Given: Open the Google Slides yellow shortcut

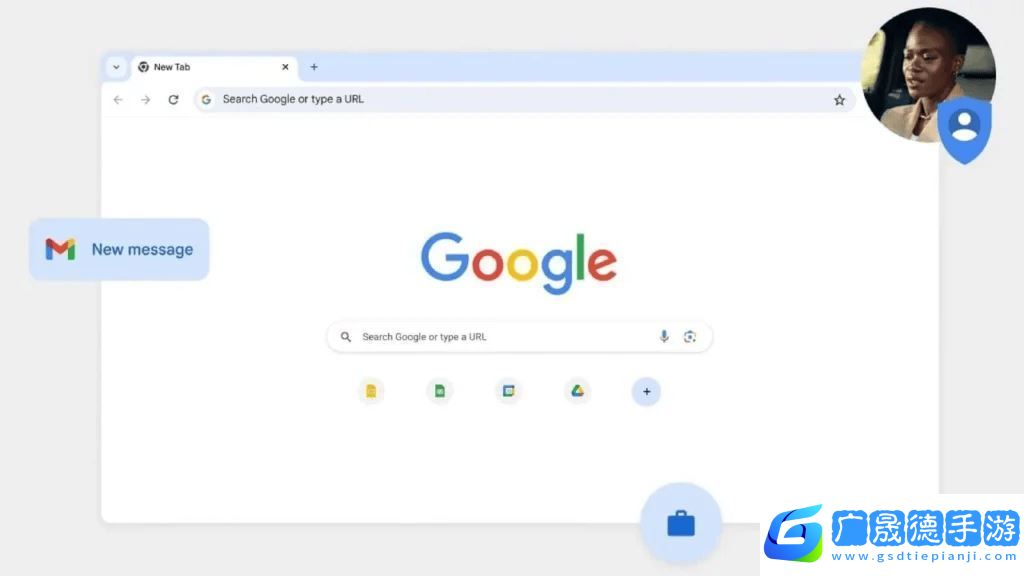Looking at the screenshot, I should pos(371,391).
